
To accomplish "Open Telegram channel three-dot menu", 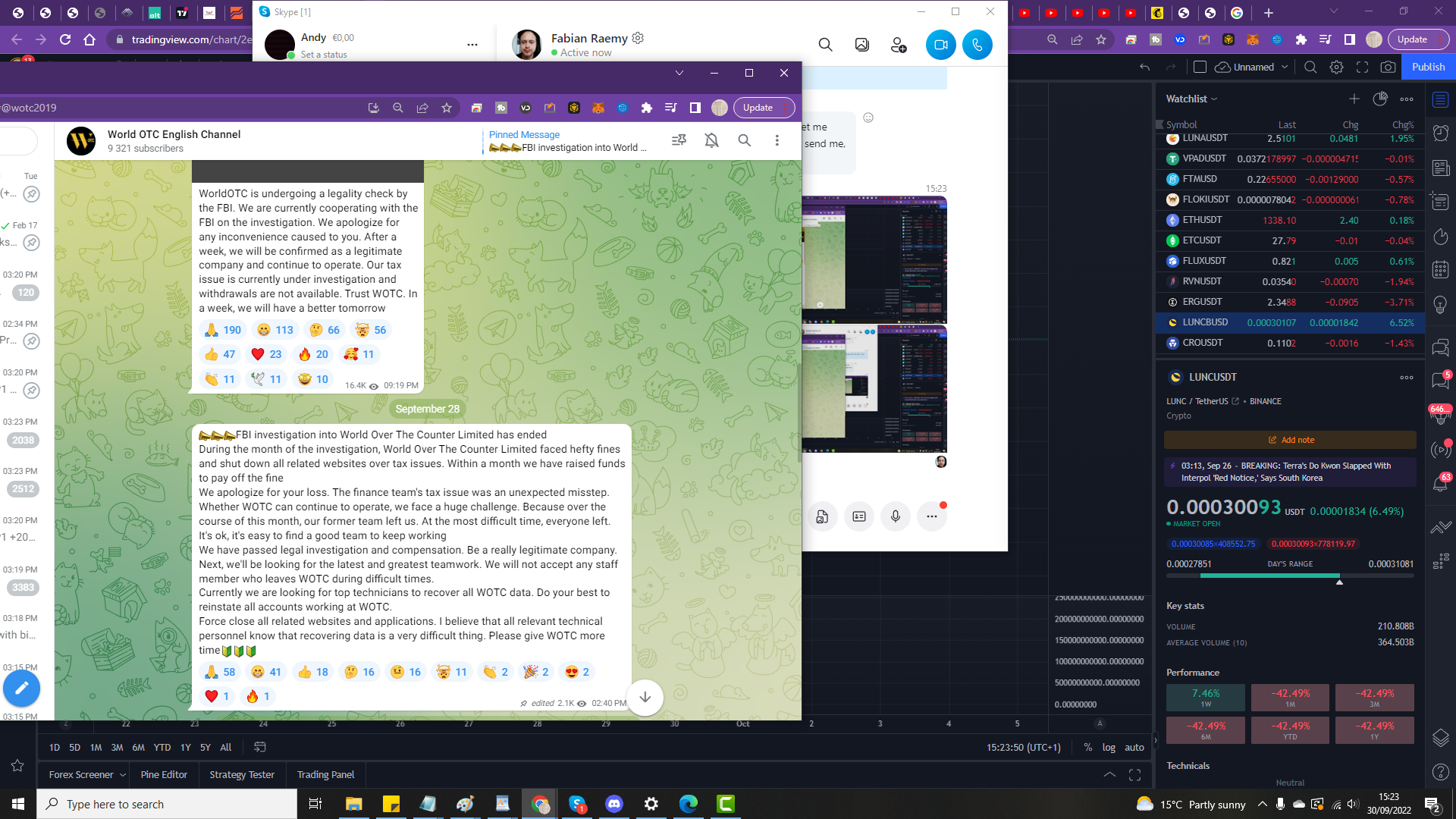I will click(777, 140).
